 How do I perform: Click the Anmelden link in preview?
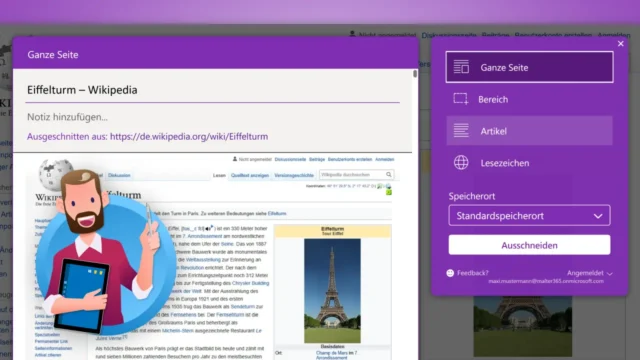pyautogui.click(x=384, y=160)
